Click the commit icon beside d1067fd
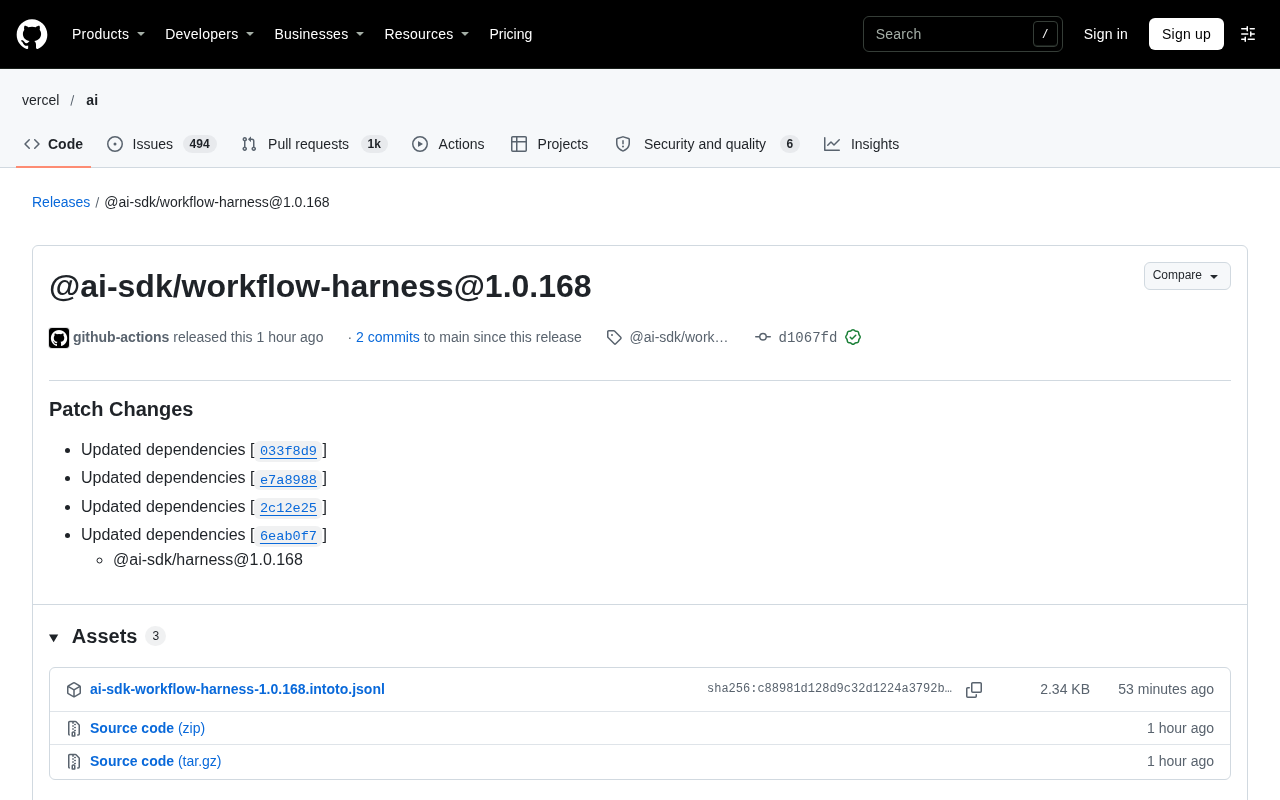 [x=763, y=337]
